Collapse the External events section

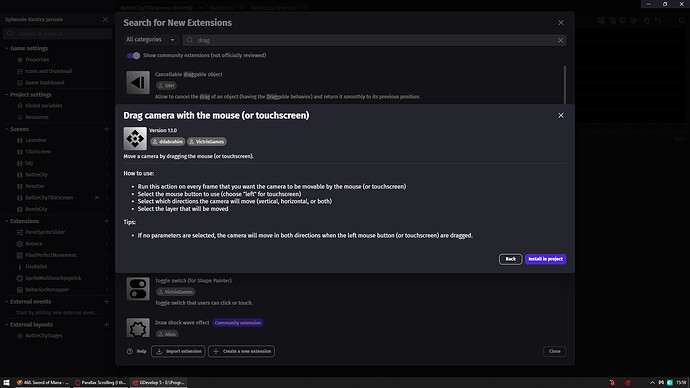coord(7,301)
